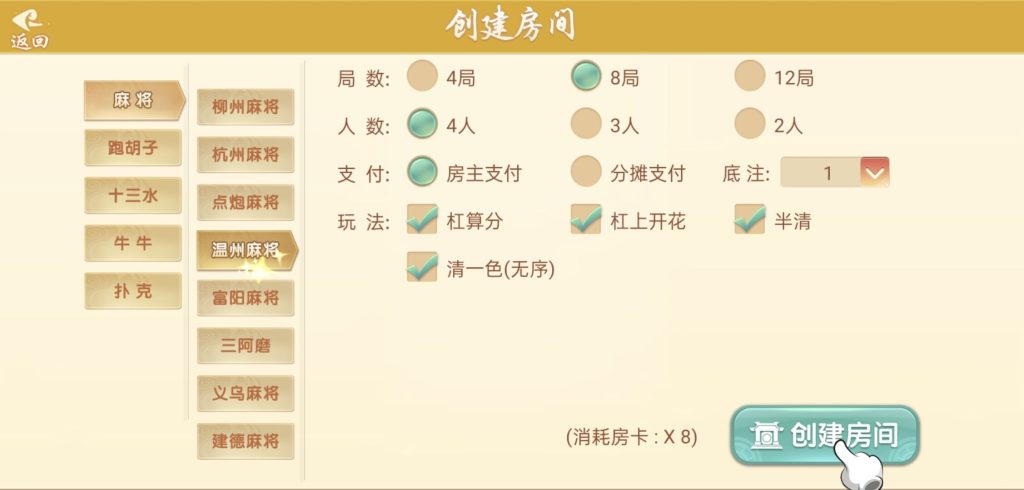1024x490 pixels.
Task: Select 分摊支付 split payment option
Action: [586, 172]
